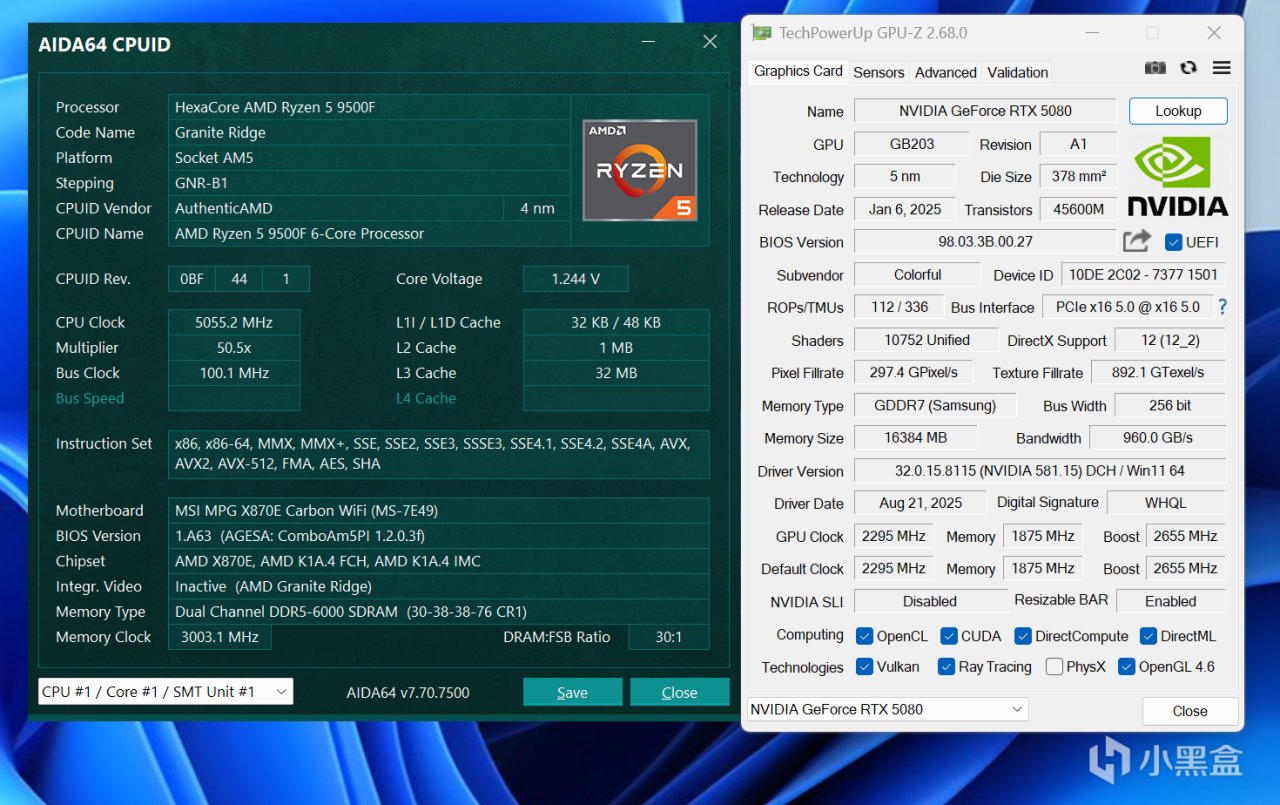Go to the Validation tab

click(x=1018, y=72)
